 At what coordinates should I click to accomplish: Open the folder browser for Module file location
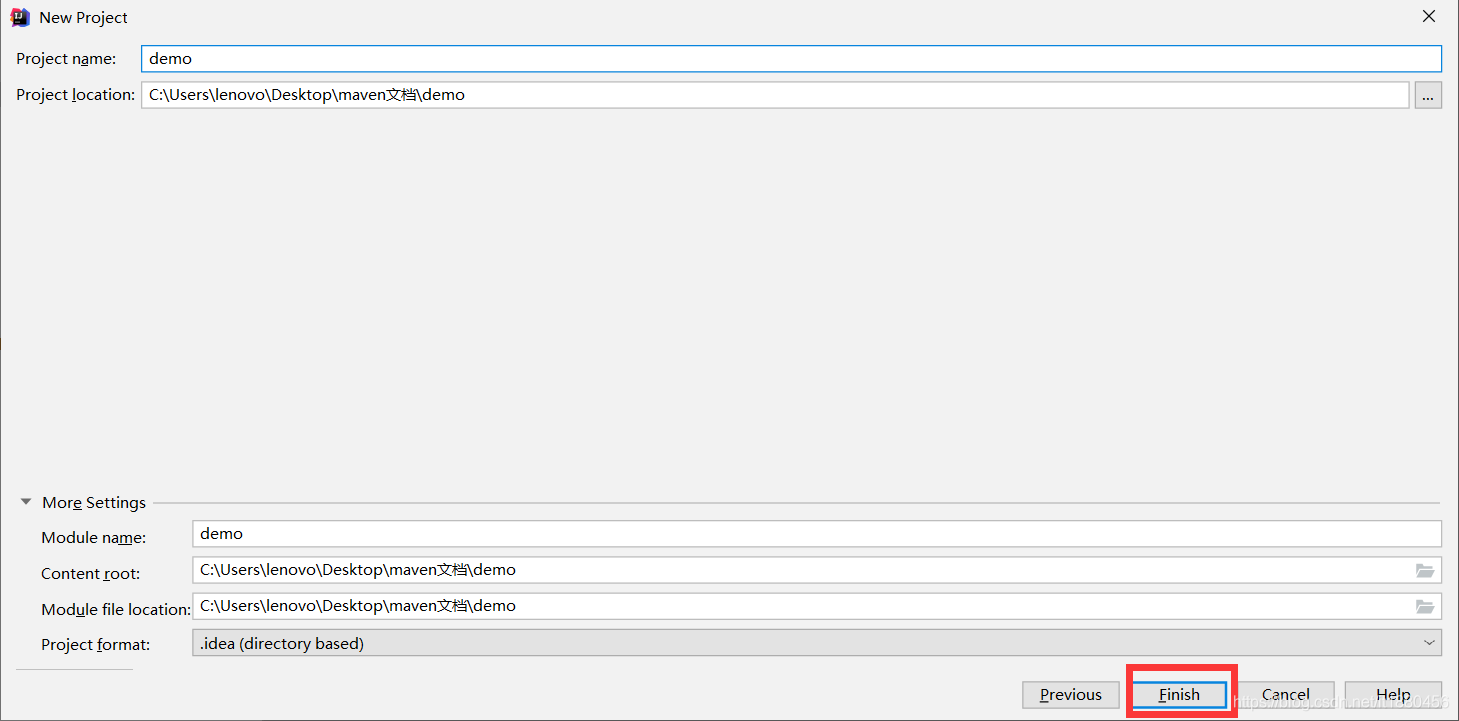1425,606
